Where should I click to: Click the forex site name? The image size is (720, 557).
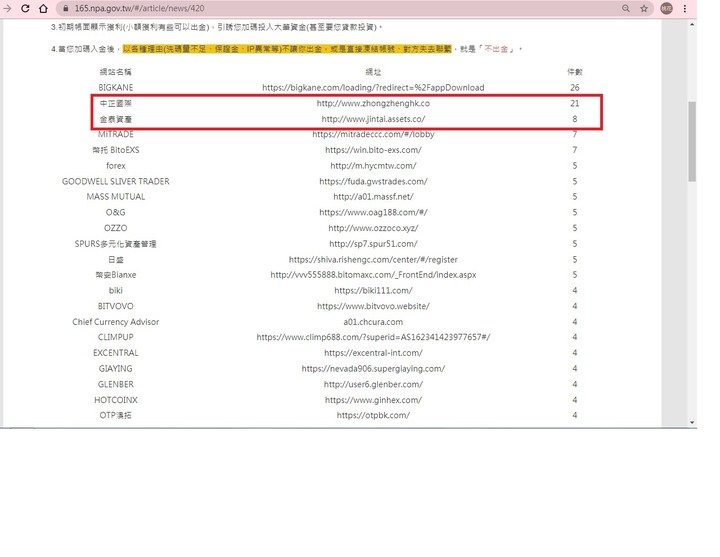(x=116, y=165)
